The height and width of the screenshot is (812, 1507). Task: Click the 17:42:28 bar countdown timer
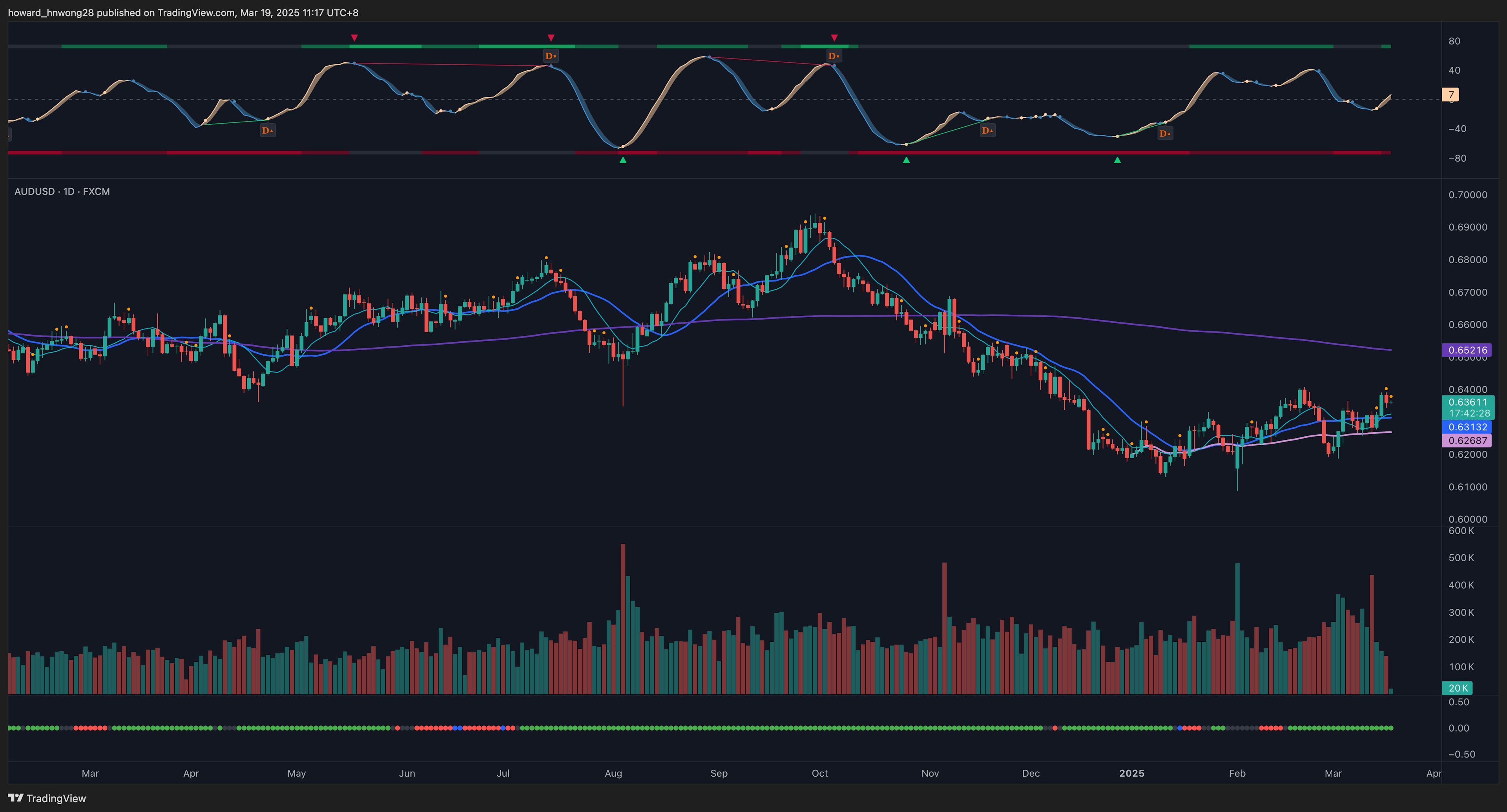[1469, 413]
